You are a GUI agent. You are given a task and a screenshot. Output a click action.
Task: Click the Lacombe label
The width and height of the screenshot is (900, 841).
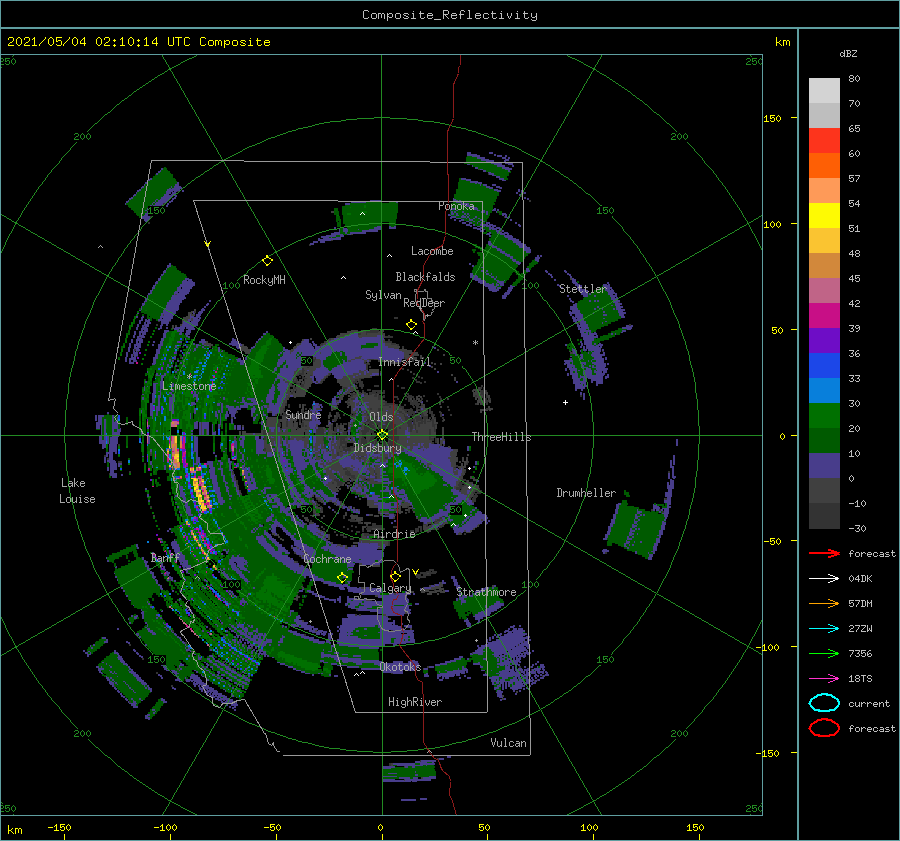(432, 251)
